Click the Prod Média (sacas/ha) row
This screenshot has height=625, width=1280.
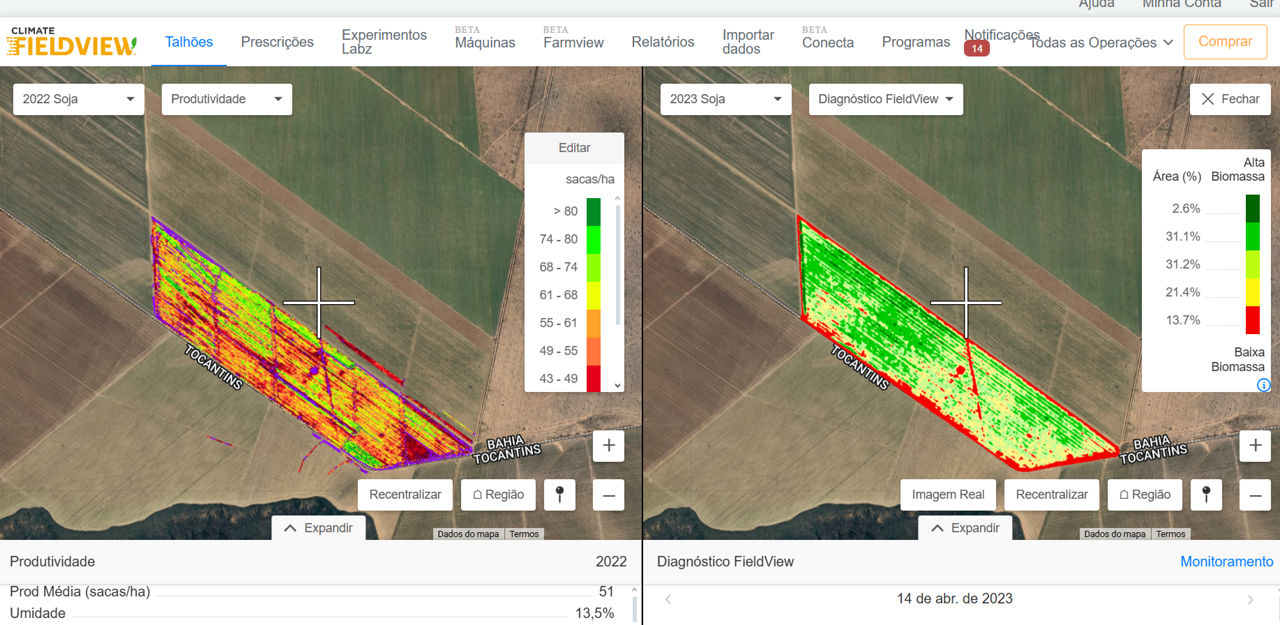(x=312, y=592)
